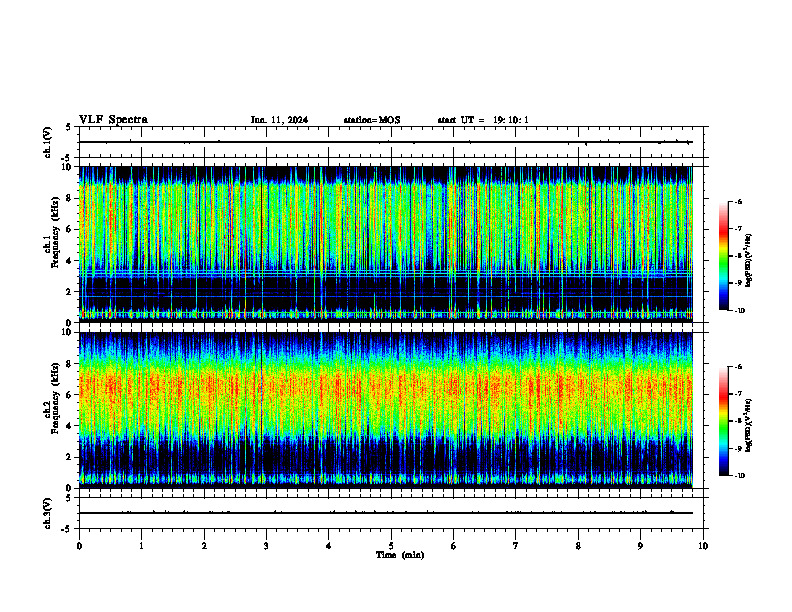The width and height of the screenshot is (792, 612).
Task: Click the "3" minute tick on Time axis
Action: pos(266,546)
